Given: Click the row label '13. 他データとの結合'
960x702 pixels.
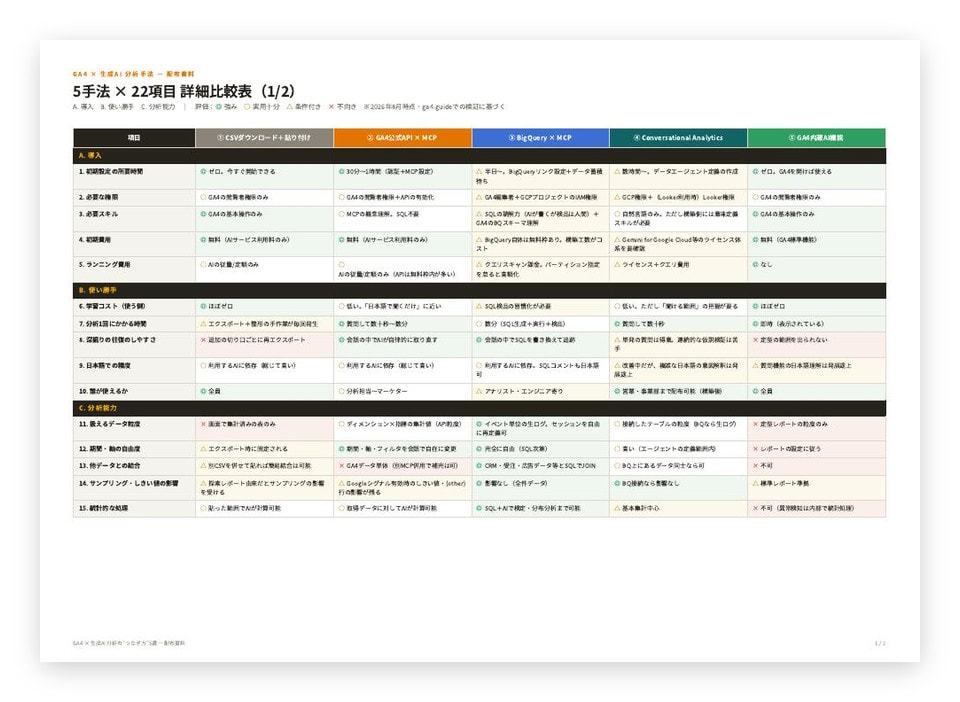Looking at the screenshot, I should 110,466.
